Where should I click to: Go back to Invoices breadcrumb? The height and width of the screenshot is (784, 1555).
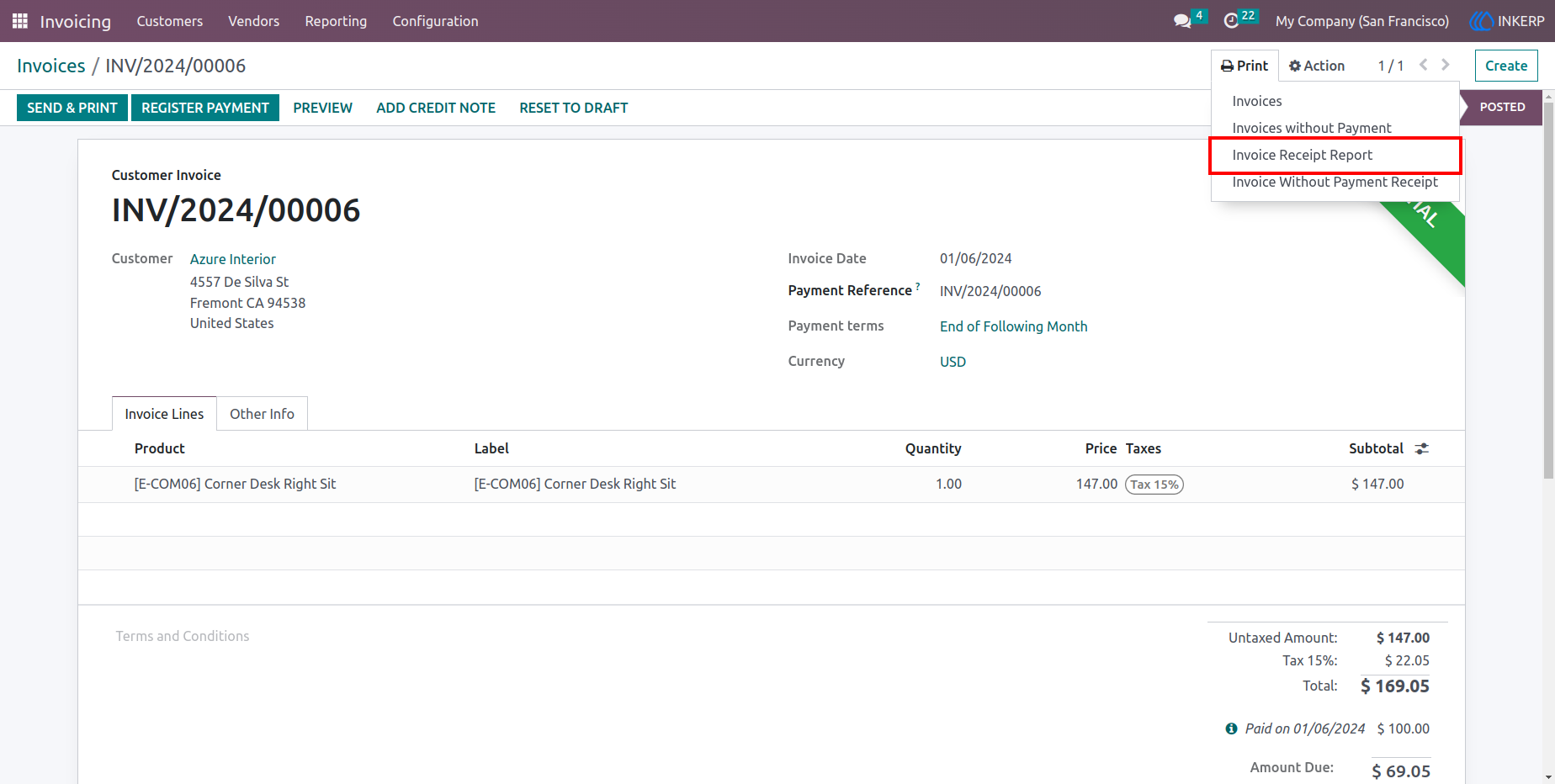click(x=51, y=66)
